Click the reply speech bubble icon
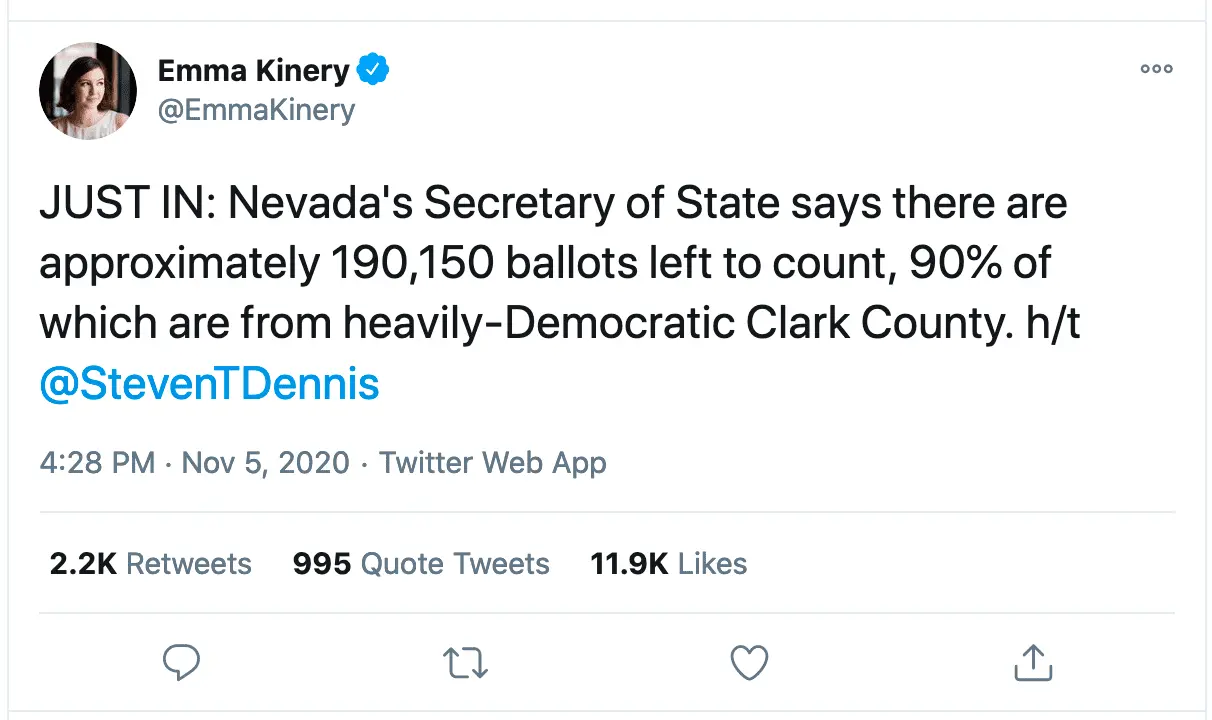The width and height of the screenshot is (1212, 720). 180,662
